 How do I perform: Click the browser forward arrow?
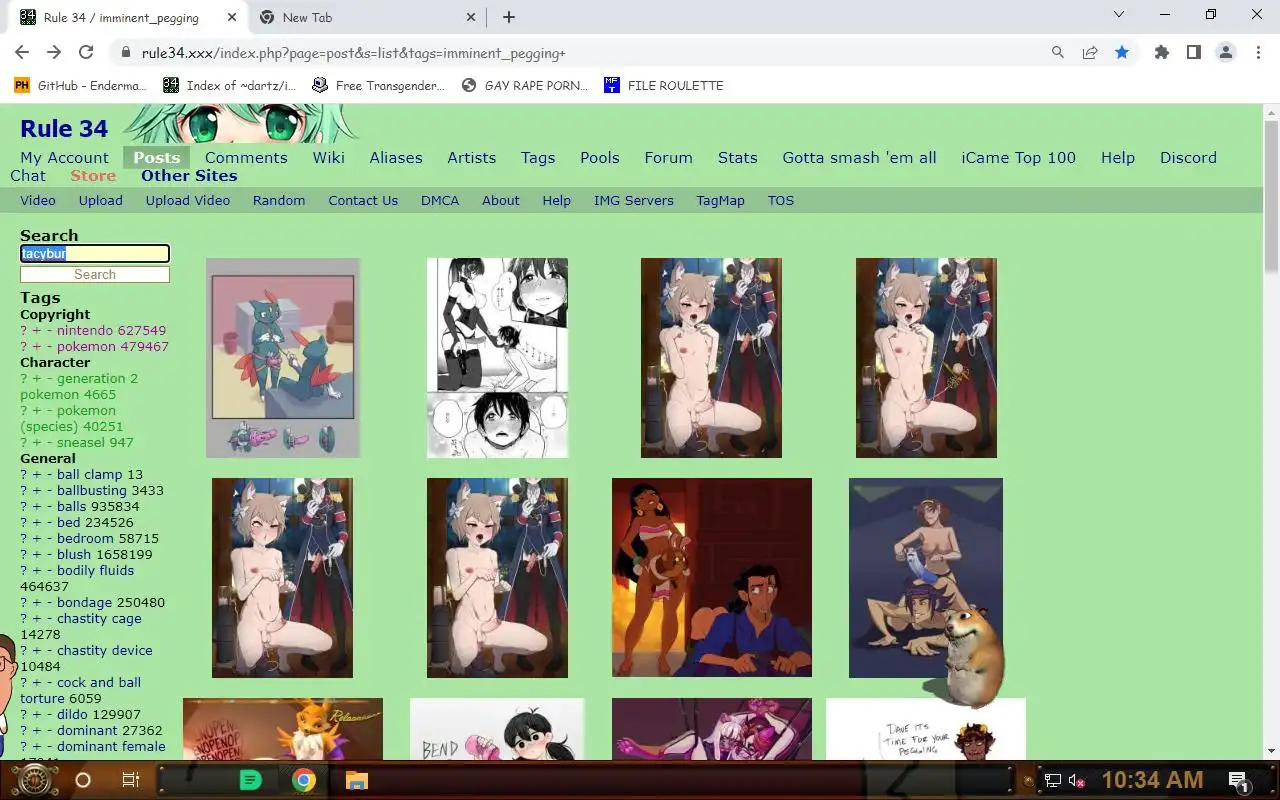click(54, 53)
